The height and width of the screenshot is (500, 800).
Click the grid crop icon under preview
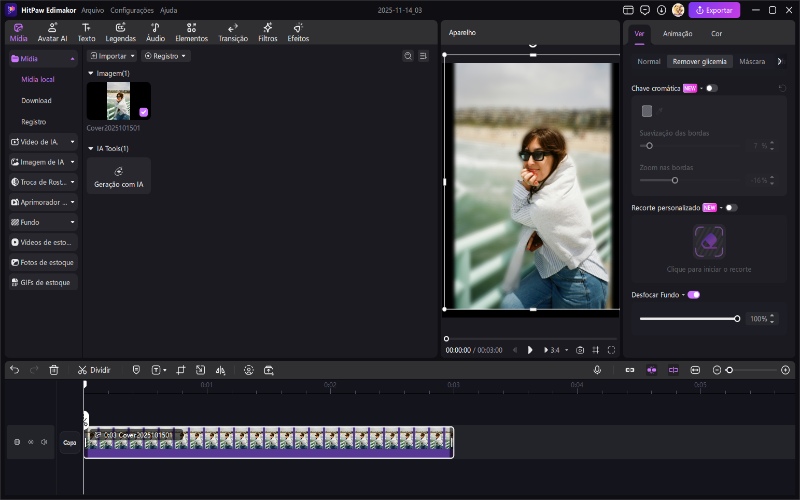click(595, 350)
